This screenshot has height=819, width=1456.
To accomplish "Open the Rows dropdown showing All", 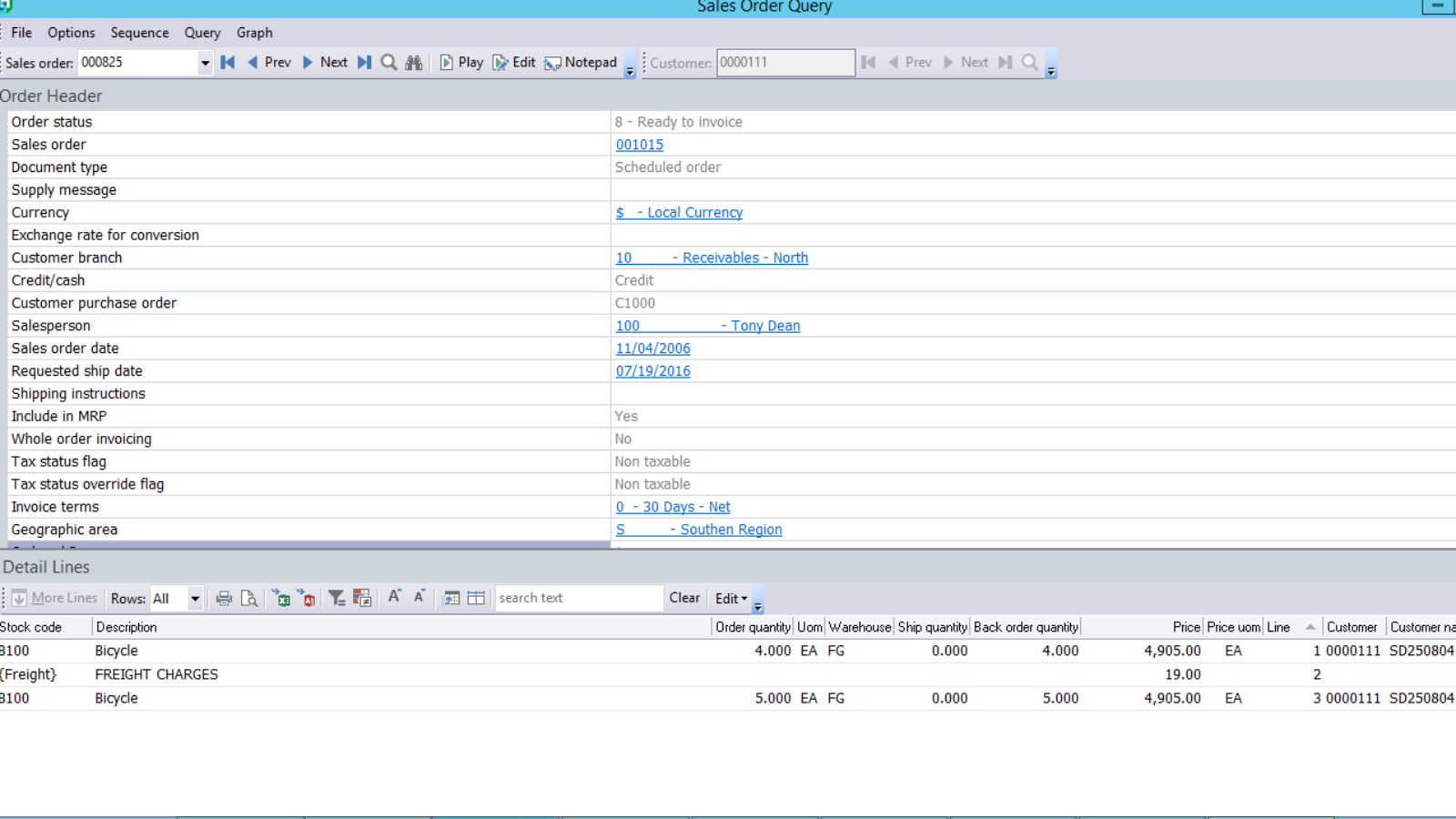I will point(194,598).
